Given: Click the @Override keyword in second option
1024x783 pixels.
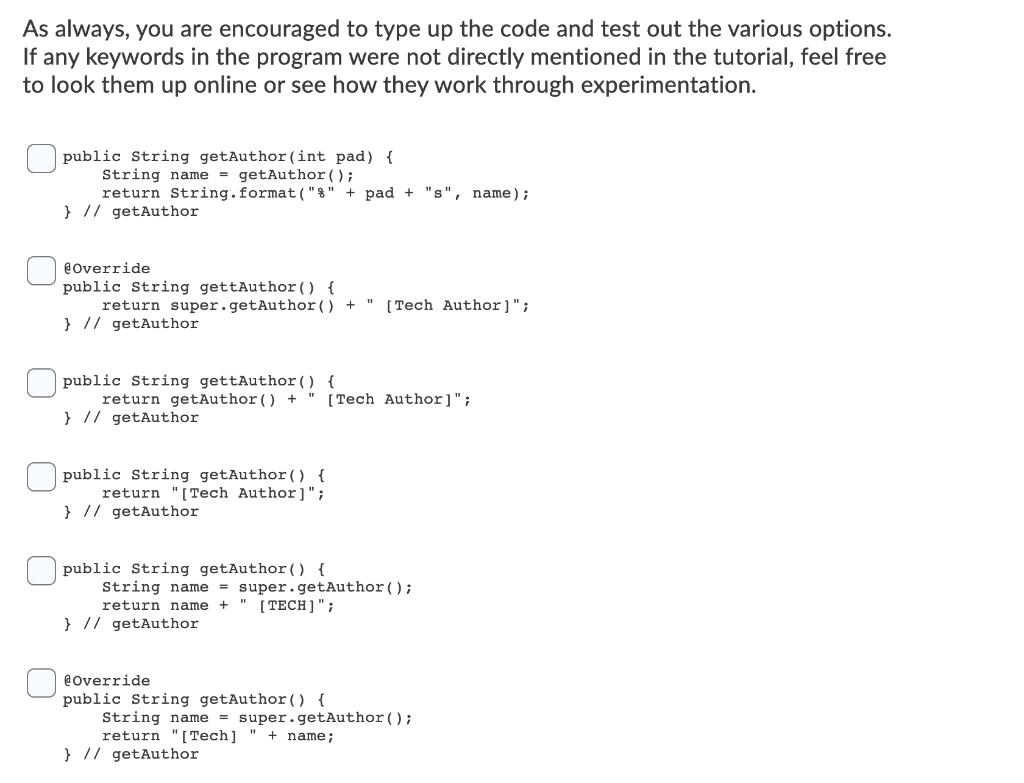Looking at the screenshot, I should point(107,268).
